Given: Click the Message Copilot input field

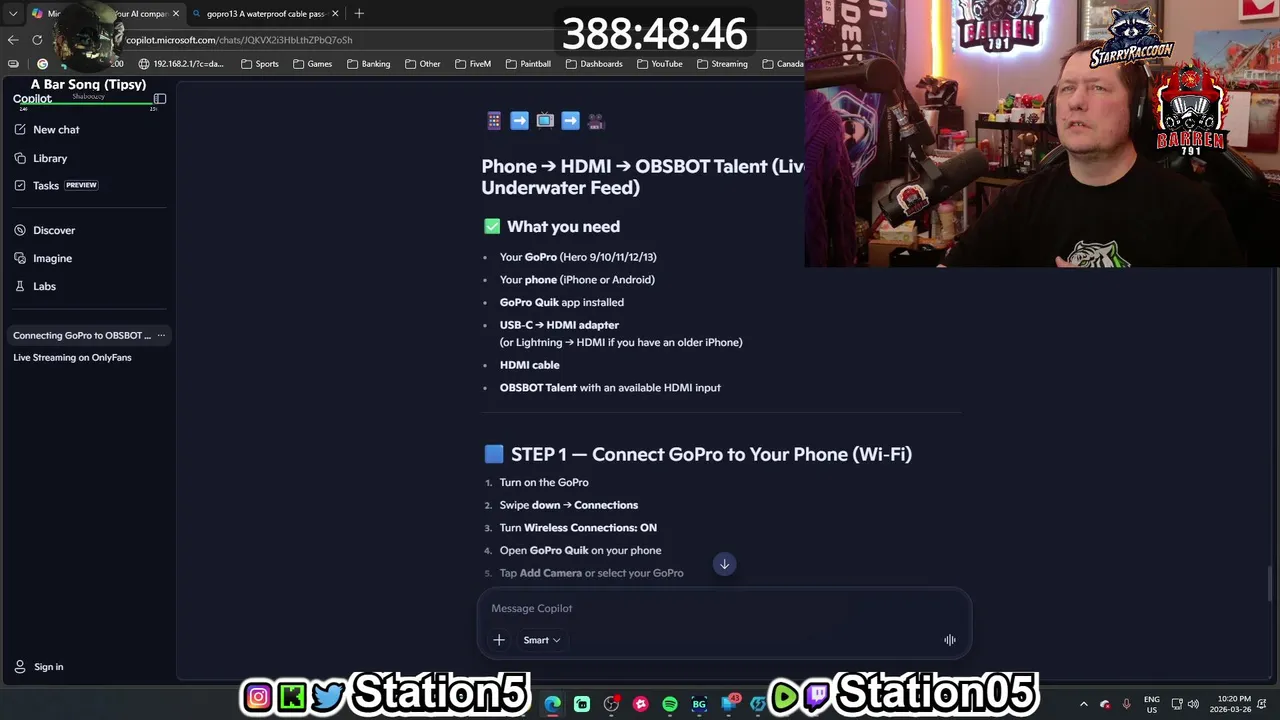Looking at the screenshot, I should pyautogui.click(x=724, y=608).
